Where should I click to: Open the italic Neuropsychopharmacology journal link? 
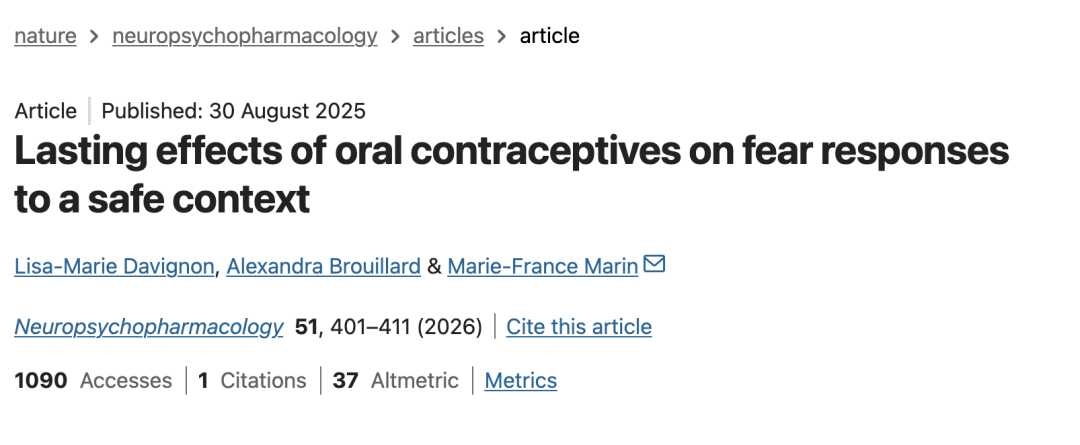point(149,327)
